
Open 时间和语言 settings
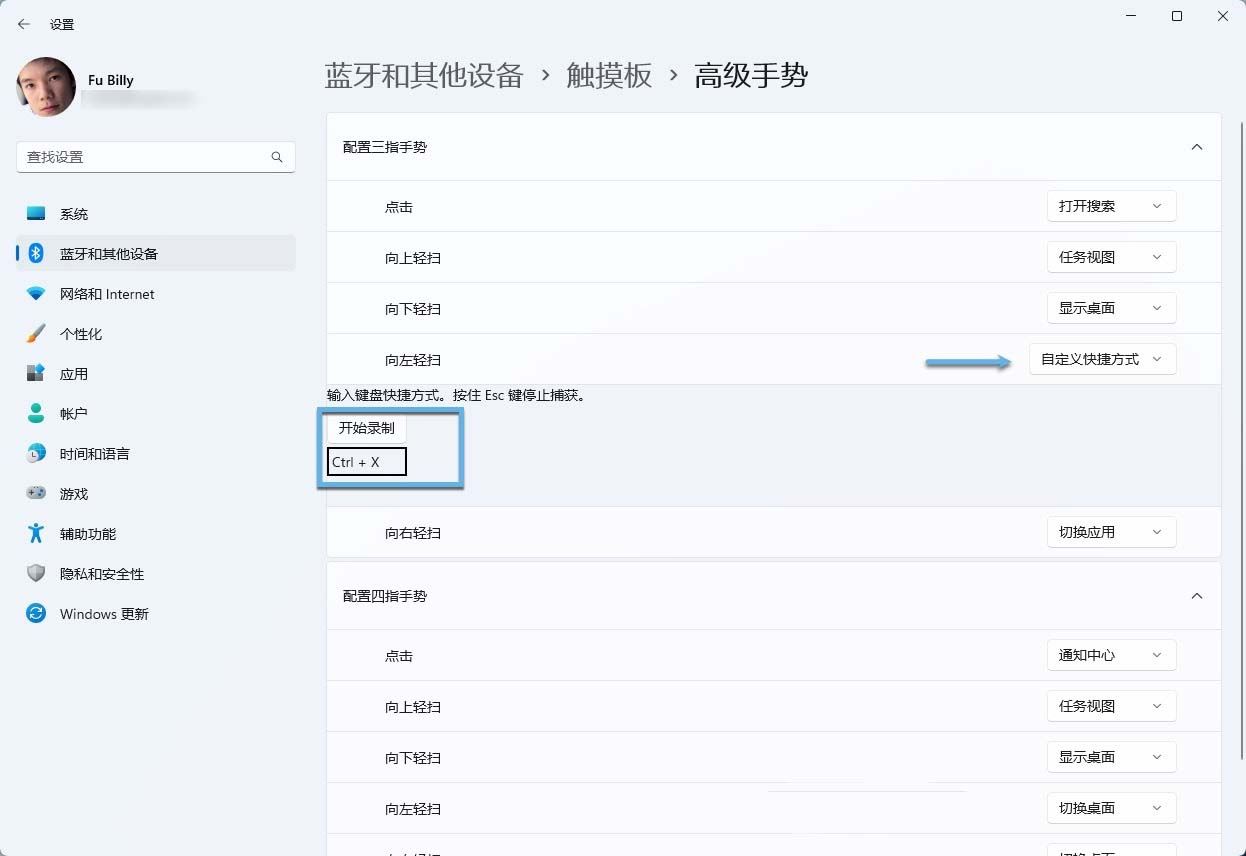pyautogui.click(x=95, y=453)
